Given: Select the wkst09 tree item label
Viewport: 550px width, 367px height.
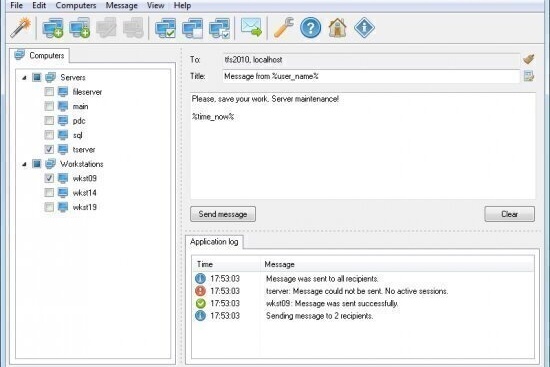Looking at the screenshot, I should [85, 178].
